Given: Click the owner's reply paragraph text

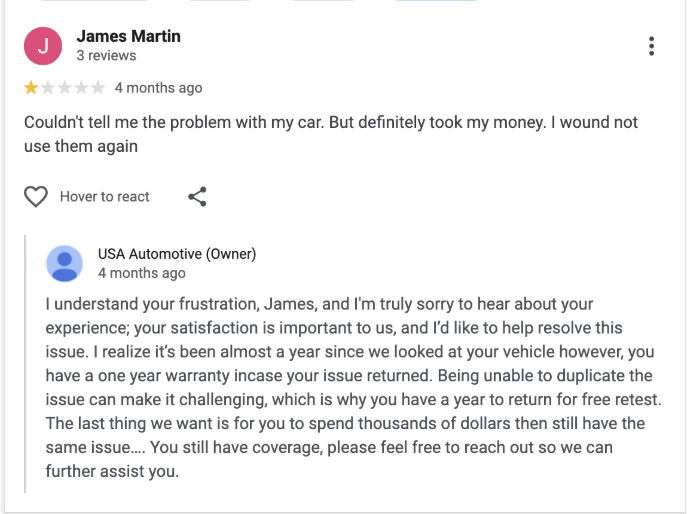Looking at the screenshot, I should coord(353,387).
